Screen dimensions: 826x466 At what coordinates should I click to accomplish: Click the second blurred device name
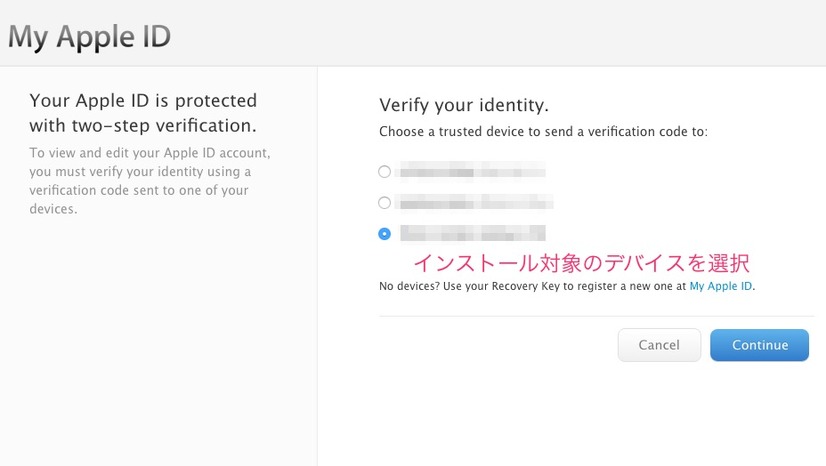coord(476,203)
